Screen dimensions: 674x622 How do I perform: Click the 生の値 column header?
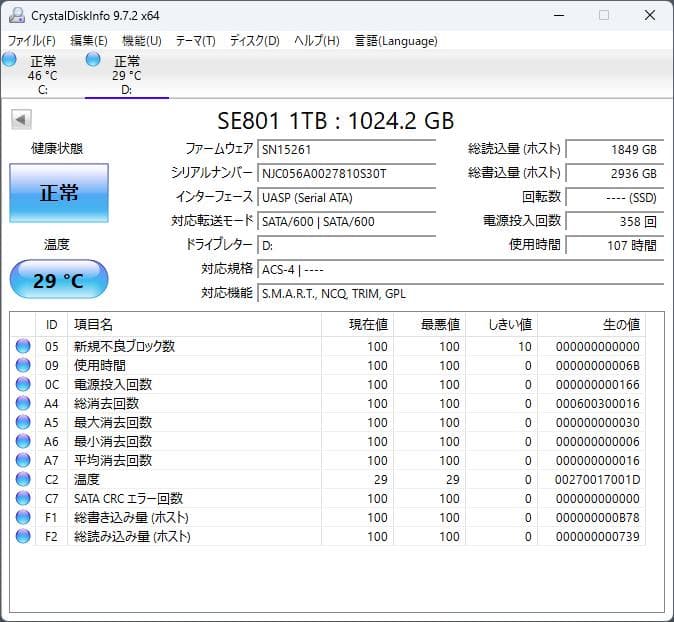click(591, 324)
